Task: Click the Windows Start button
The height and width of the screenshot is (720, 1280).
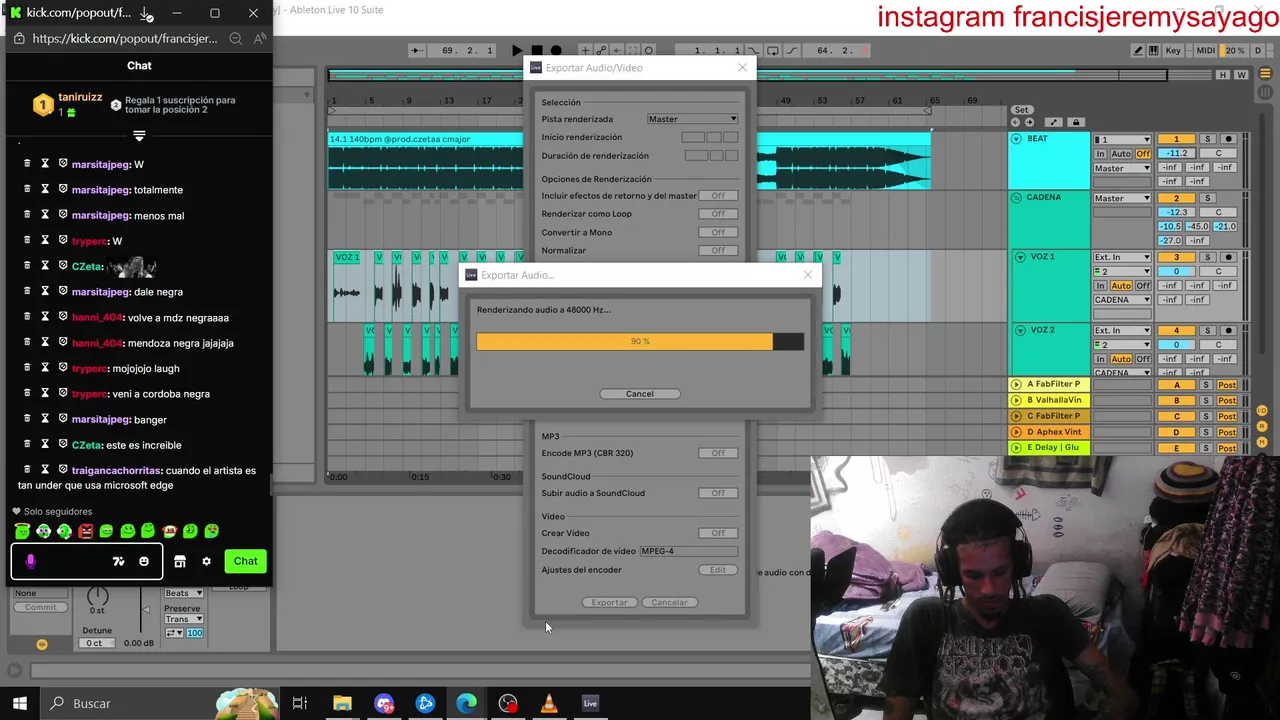Action: tap(19, 703)
